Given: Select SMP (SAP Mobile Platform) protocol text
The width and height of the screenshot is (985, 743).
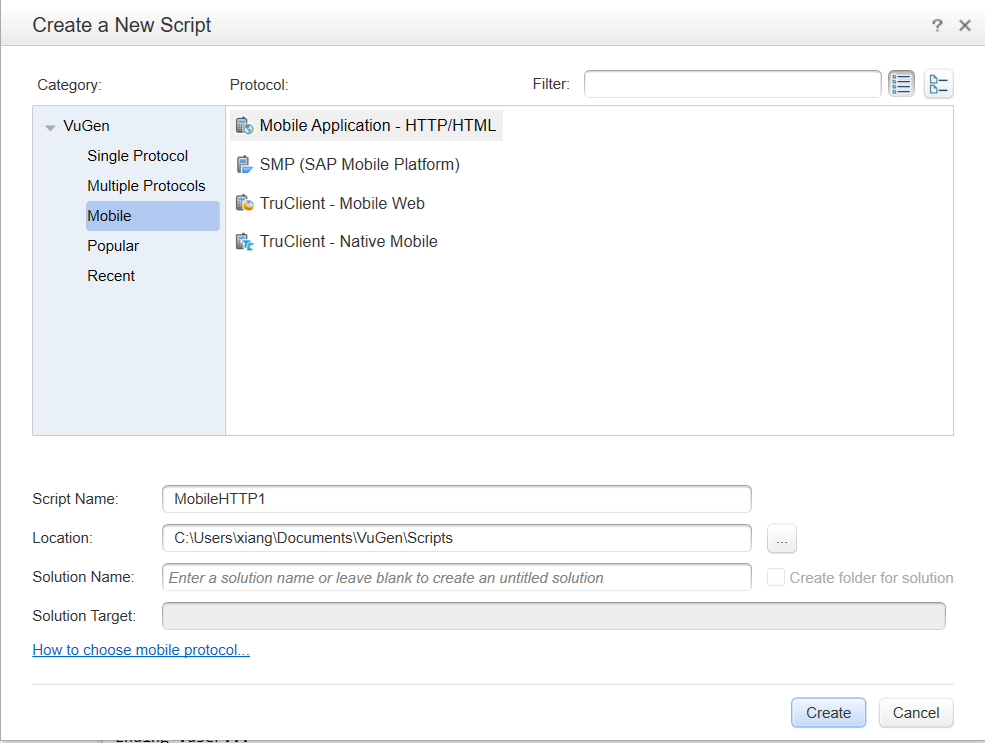Looking at the screenshot, I should (360, 165).
